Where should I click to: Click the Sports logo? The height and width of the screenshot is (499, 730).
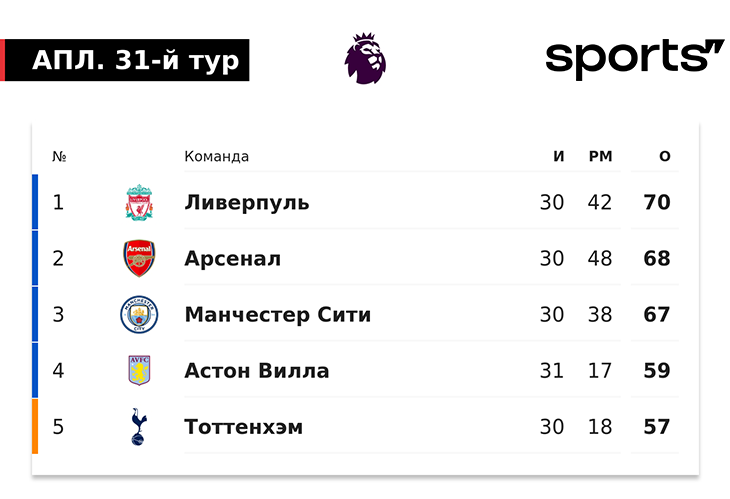pos(634,58)
